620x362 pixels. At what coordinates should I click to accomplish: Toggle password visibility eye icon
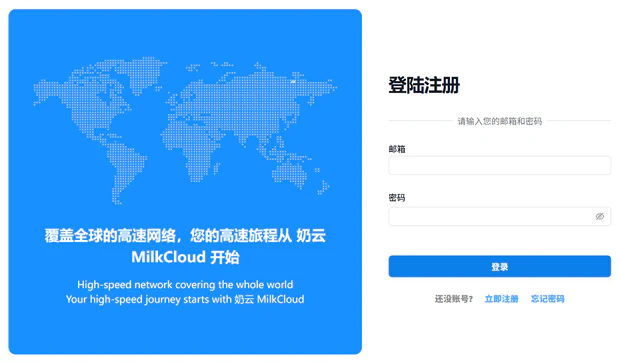(599, 217)
